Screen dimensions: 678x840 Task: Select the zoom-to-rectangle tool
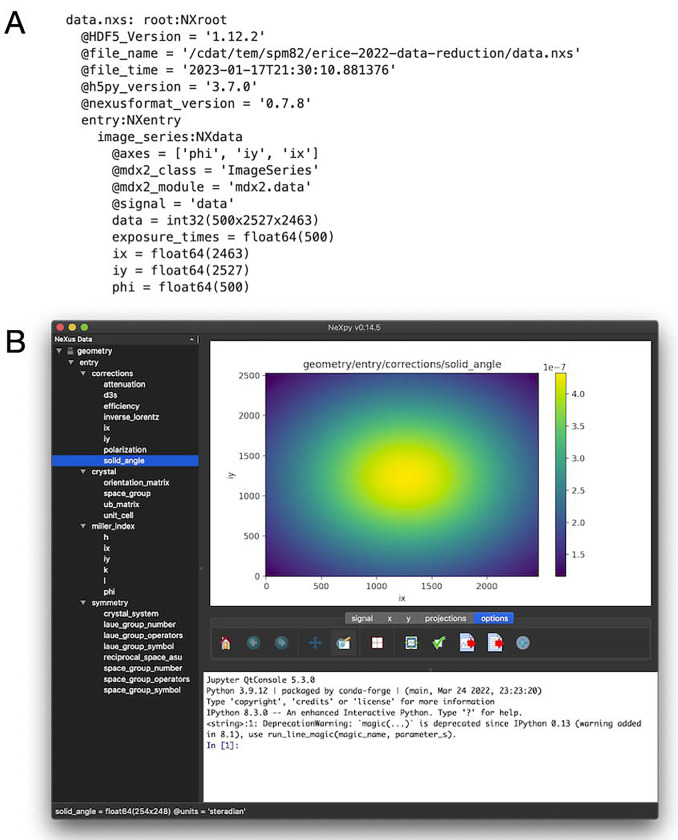pyautogui.click(x=343, y=643)
